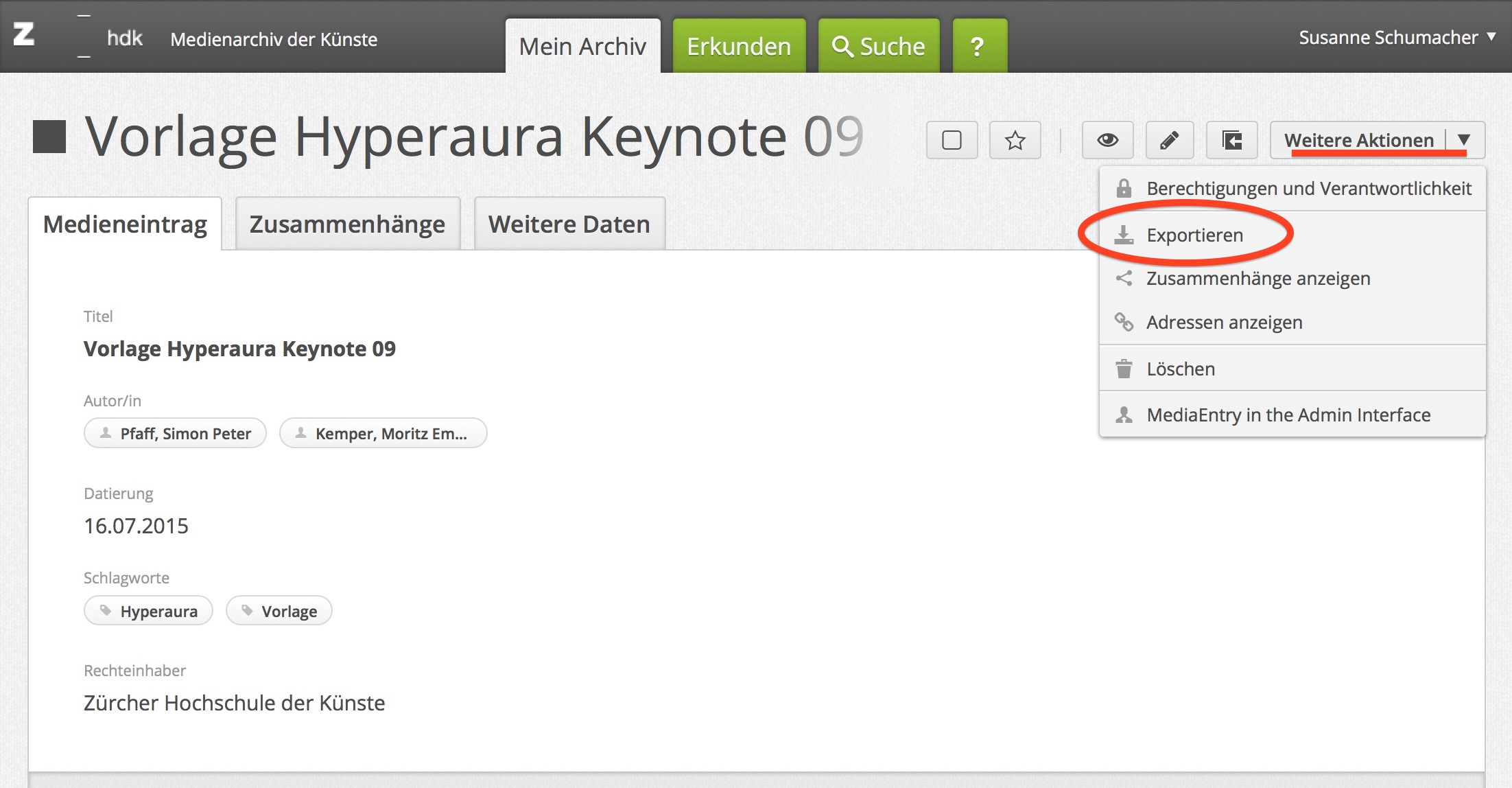Click the eye view icon

tap(1107, 141)
